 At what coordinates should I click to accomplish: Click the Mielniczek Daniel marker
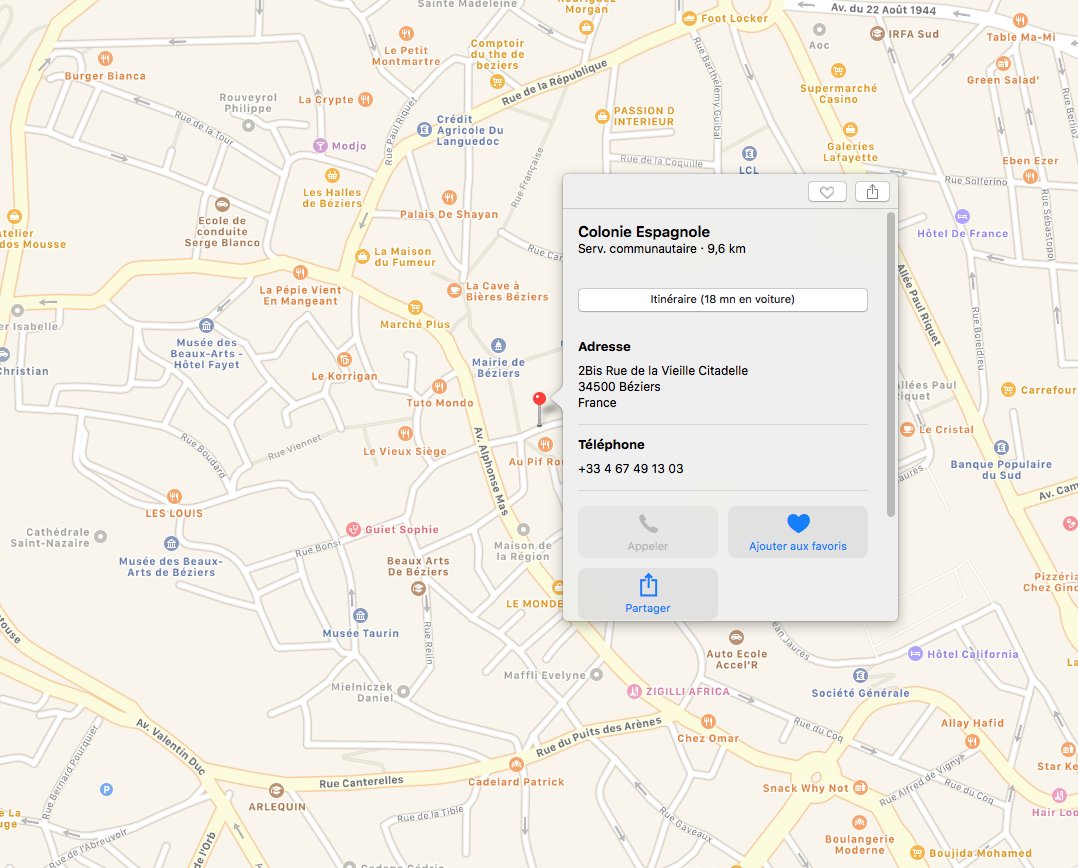tap(404, 691)
